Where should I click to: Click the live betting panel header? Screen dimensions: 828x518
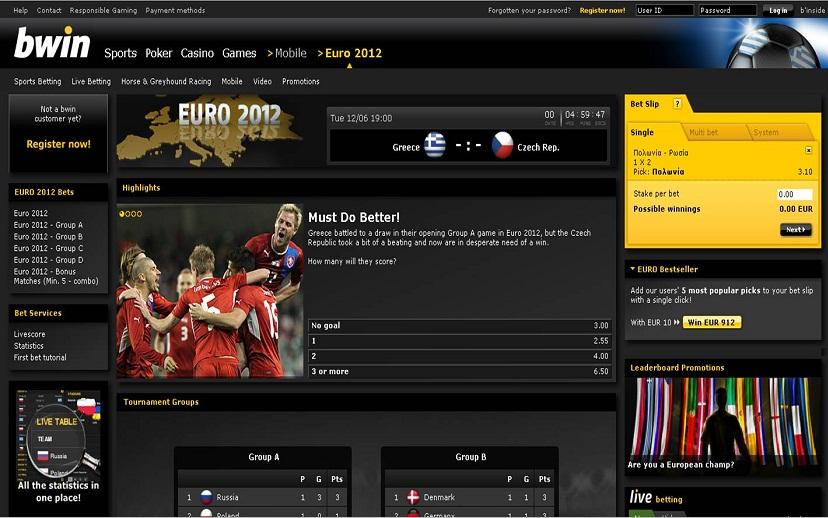point(723,498)
